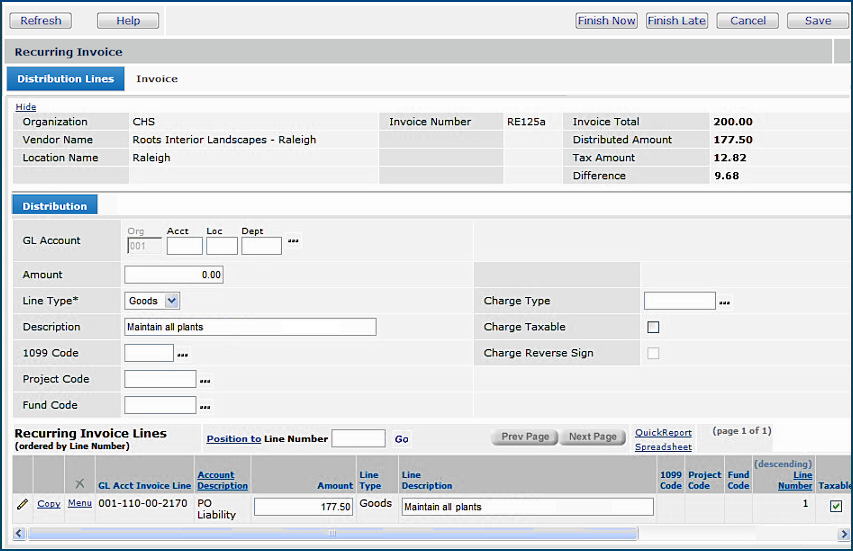853x551 pixels.
Task: Open Project Code lookup ellipsis
Action: 205,380
